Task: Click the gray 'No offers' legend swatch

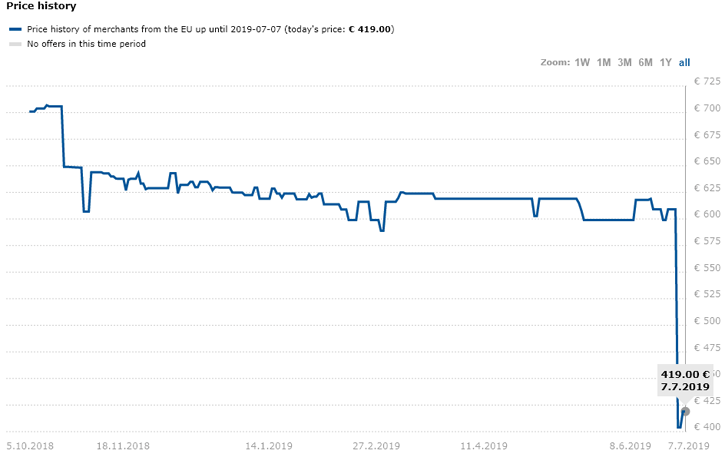Action: (x=15, y=44)
